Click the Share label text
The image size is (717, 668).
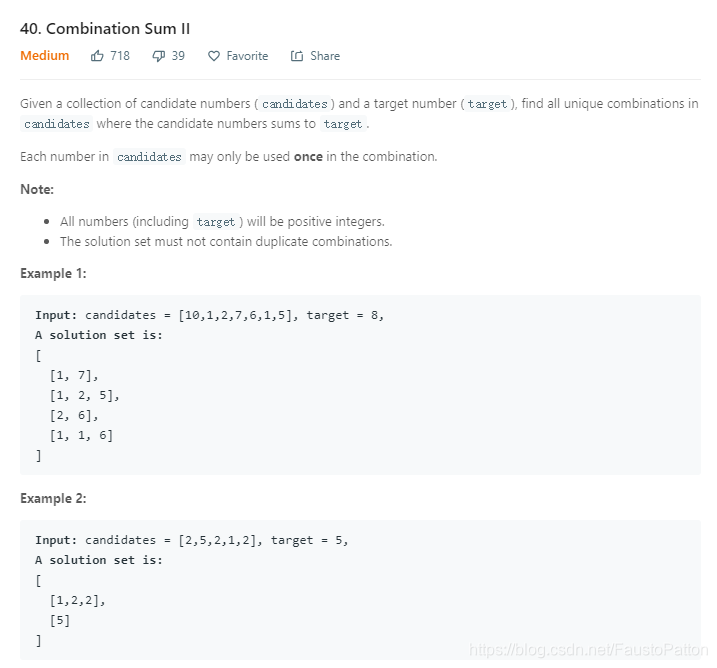325,56
